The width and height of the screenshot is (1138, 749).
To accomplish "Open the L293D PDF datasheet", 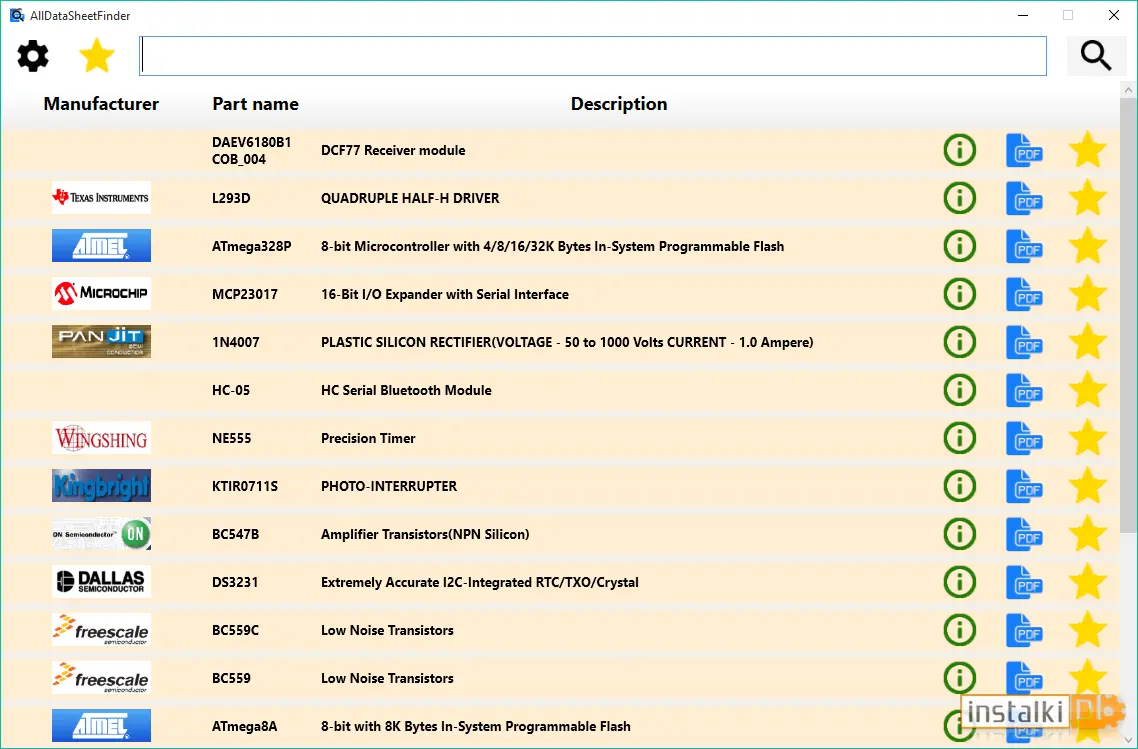I will tap(1024, 198).
